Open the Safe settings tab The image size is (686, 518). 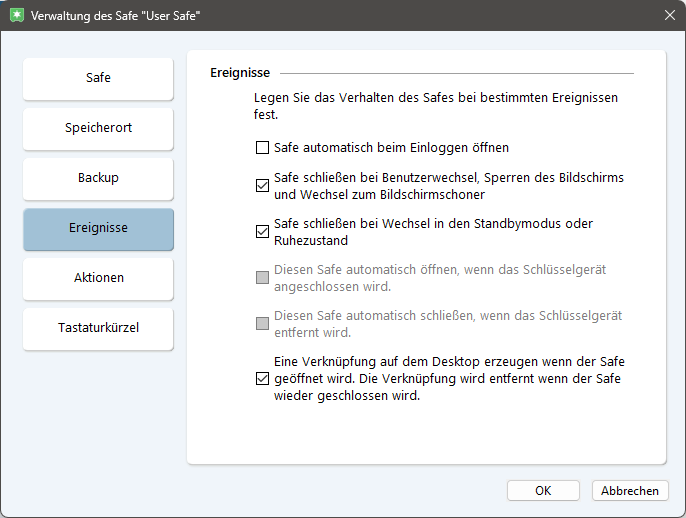point(98,78)
